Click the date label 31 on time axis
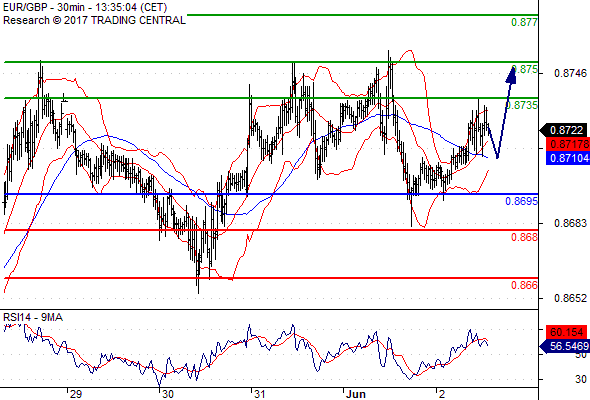This screenshot has height=400, width=590. tap(259, 394)
